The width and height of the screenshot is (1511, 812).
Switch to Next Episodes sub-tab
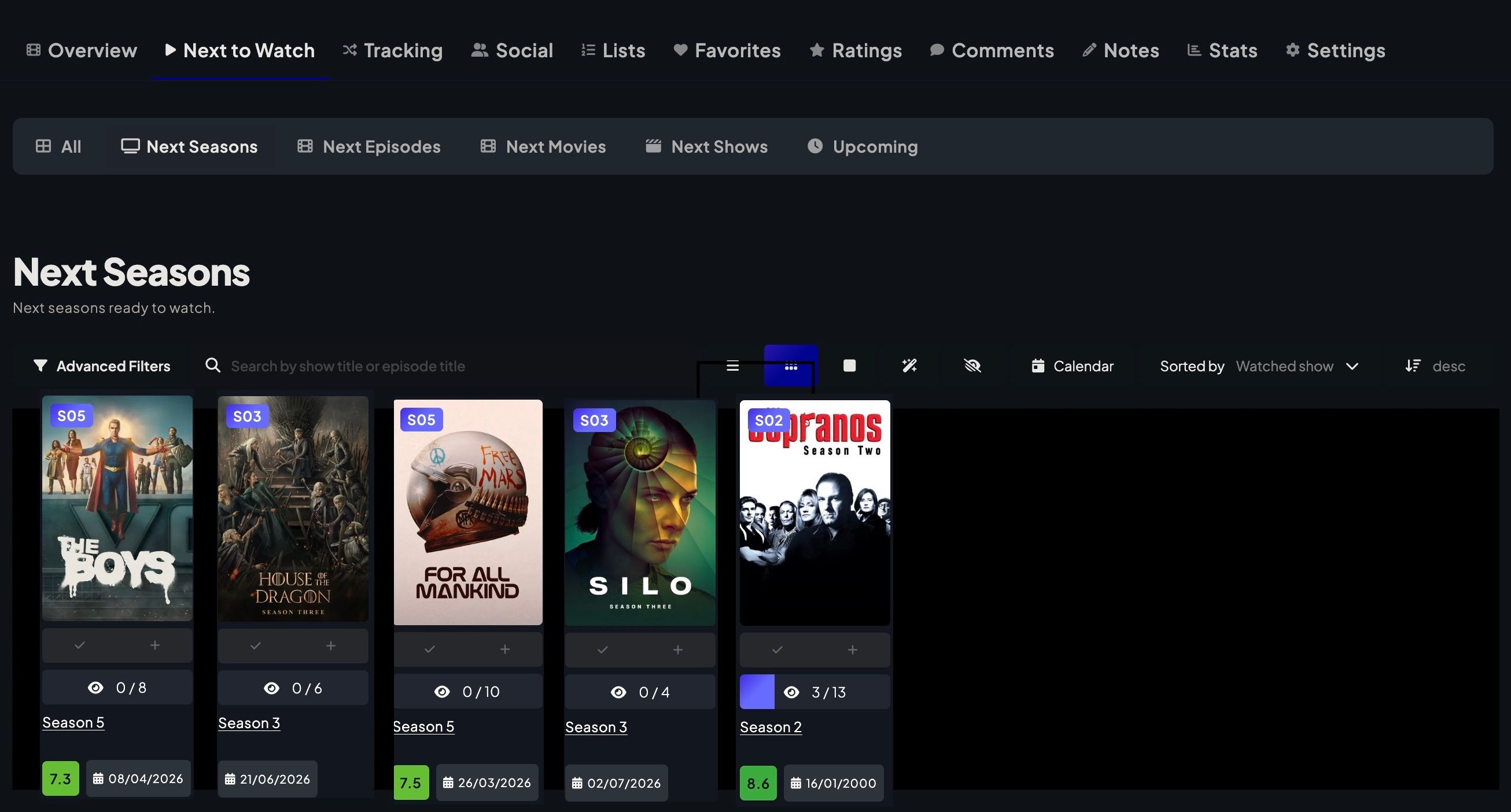tap(369, 146)
